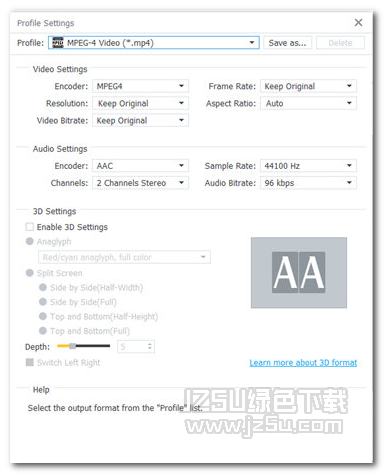Open the Sample Rate 44100 Hz dropdown
The width and height of the screenshot is (384, 474).
click(308, 166)
